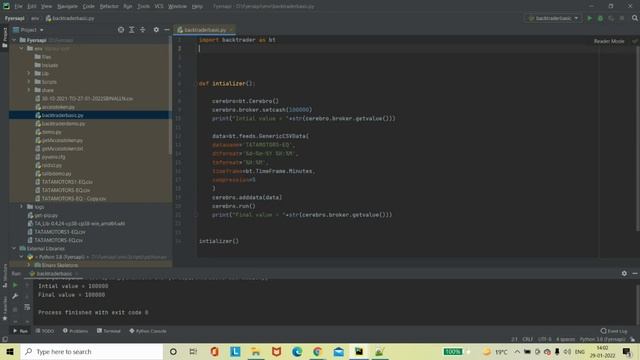Click the Fyersapi breadcrumb in navigation bar

pos(15,18)
